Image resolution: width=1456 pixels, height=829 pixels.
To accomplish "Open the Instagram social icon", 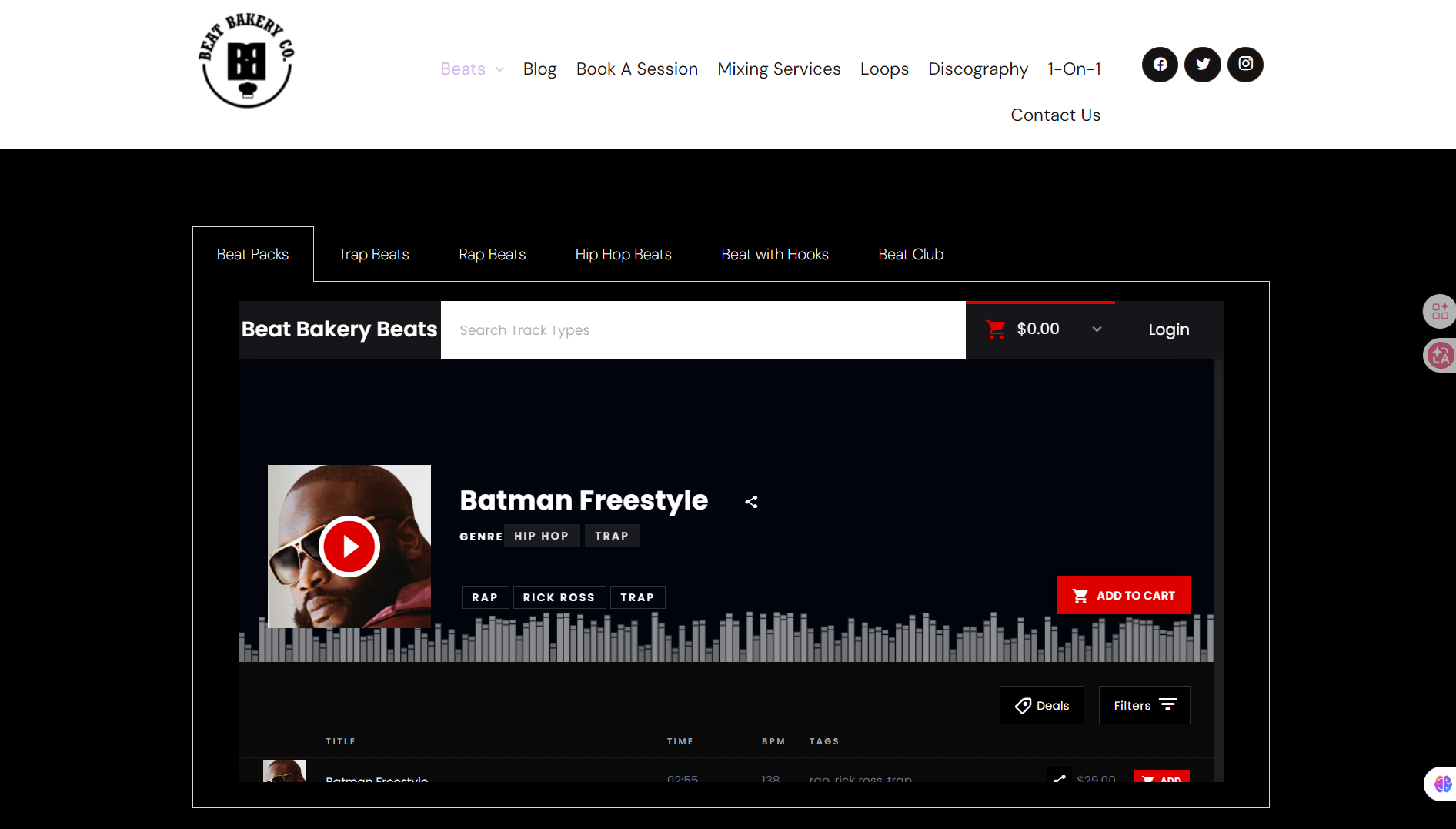I will [1246, 65].
